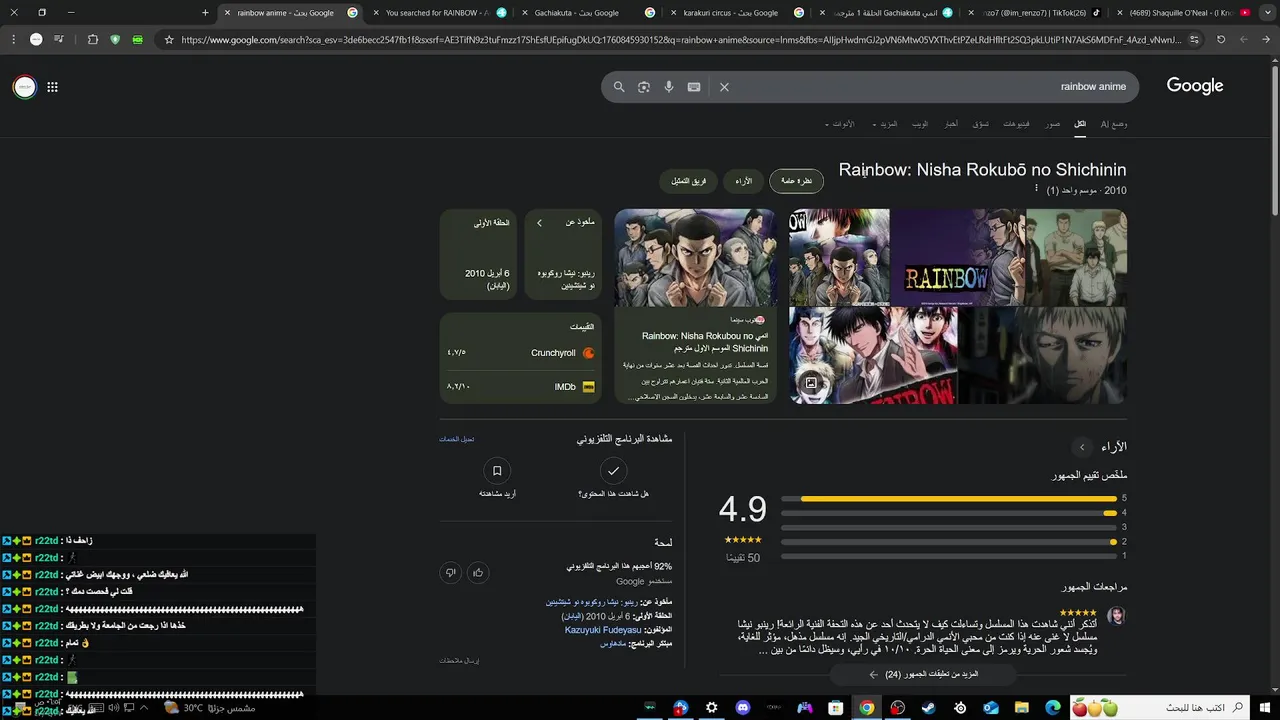Open Steam from the taskbar
1280x720 pixels.
coord(929,708)
